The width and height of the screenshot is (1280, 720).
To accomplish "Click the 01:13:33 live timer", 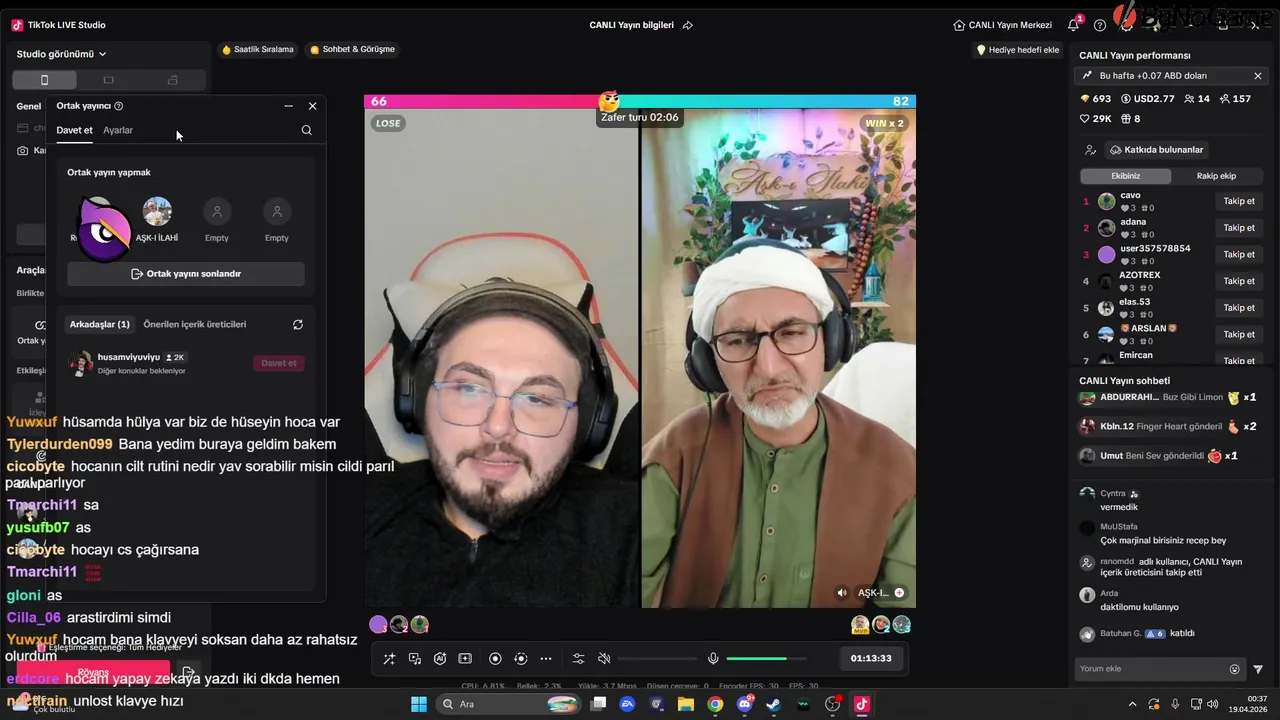I will (x=871, y=658).
